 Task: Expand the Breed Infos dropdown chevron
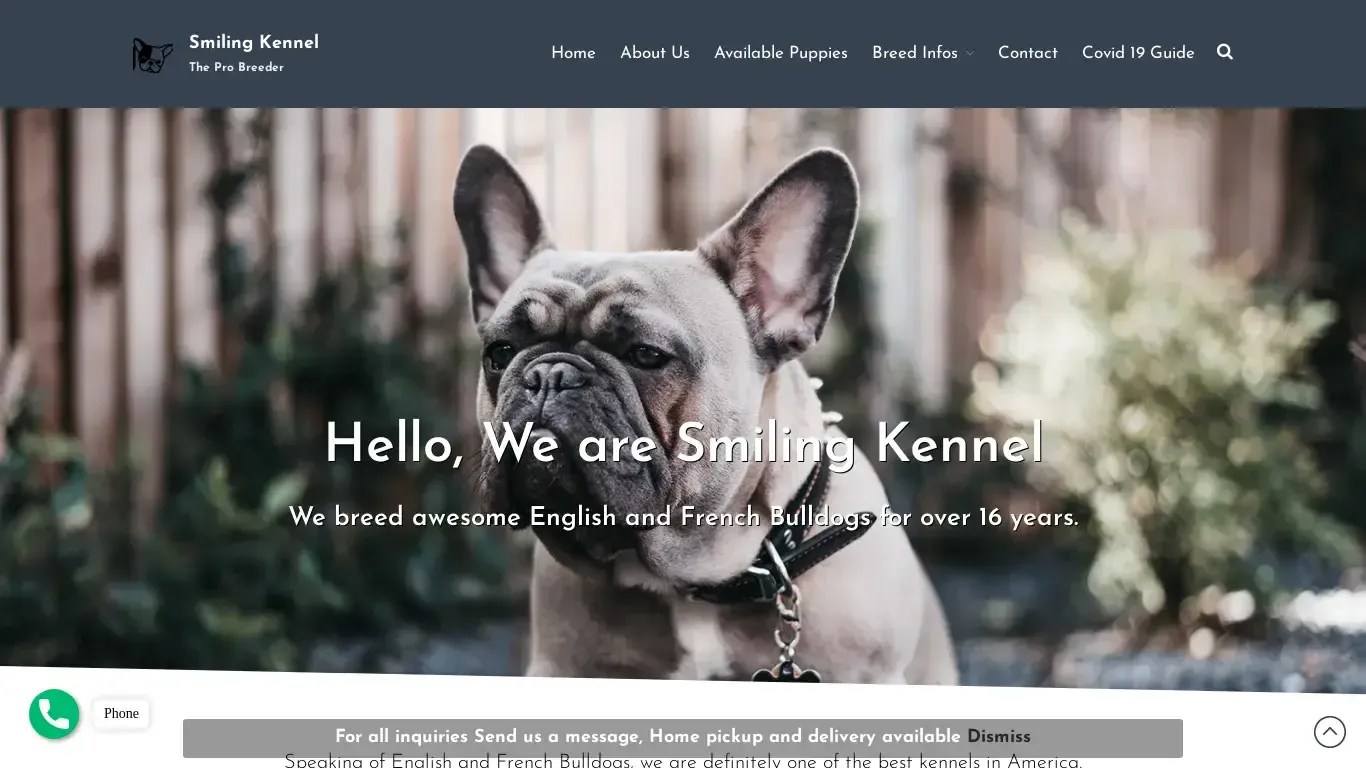tap(969, 54)
